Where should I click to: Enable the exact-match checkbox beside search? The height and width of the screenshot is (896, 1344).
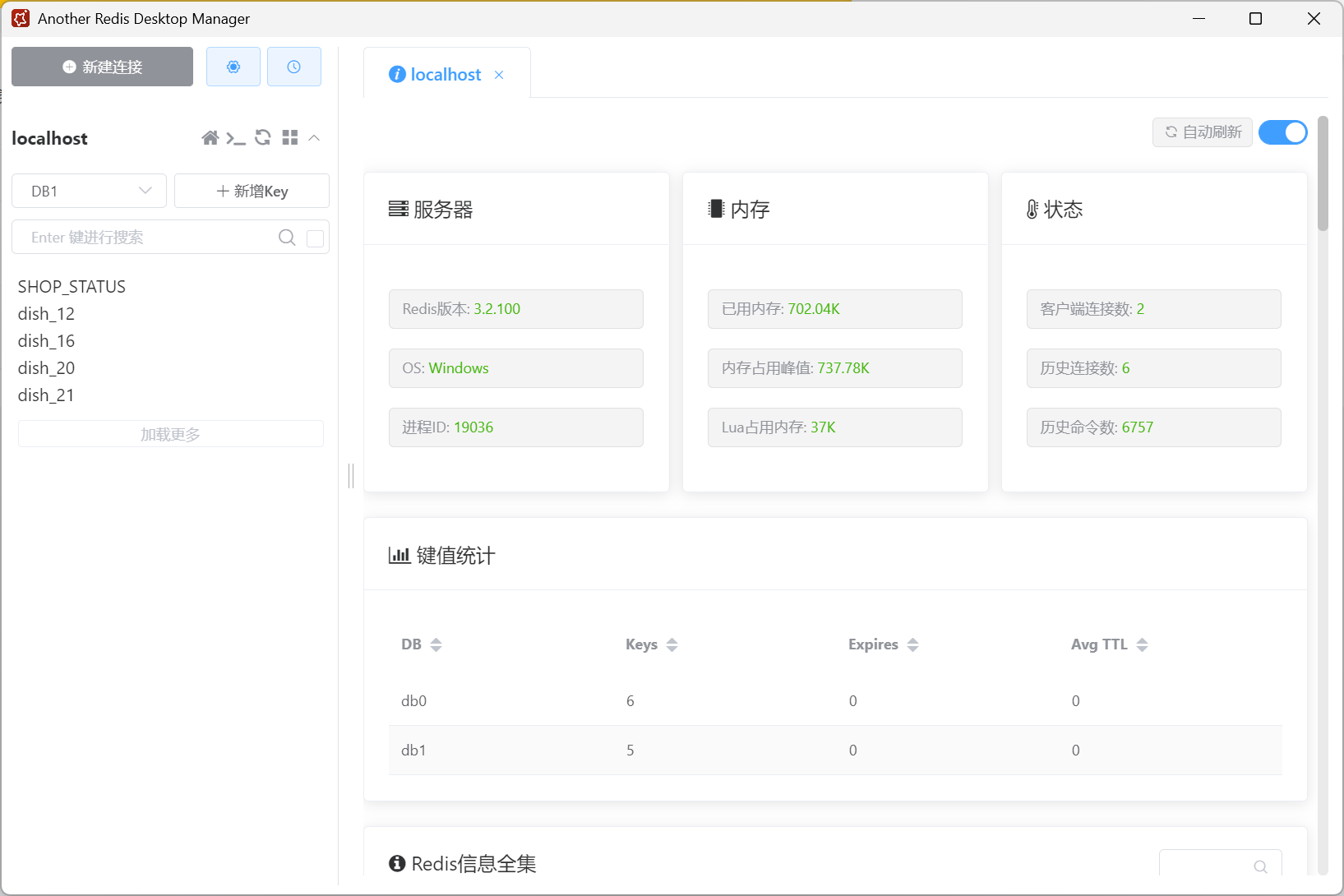(315, 238)
